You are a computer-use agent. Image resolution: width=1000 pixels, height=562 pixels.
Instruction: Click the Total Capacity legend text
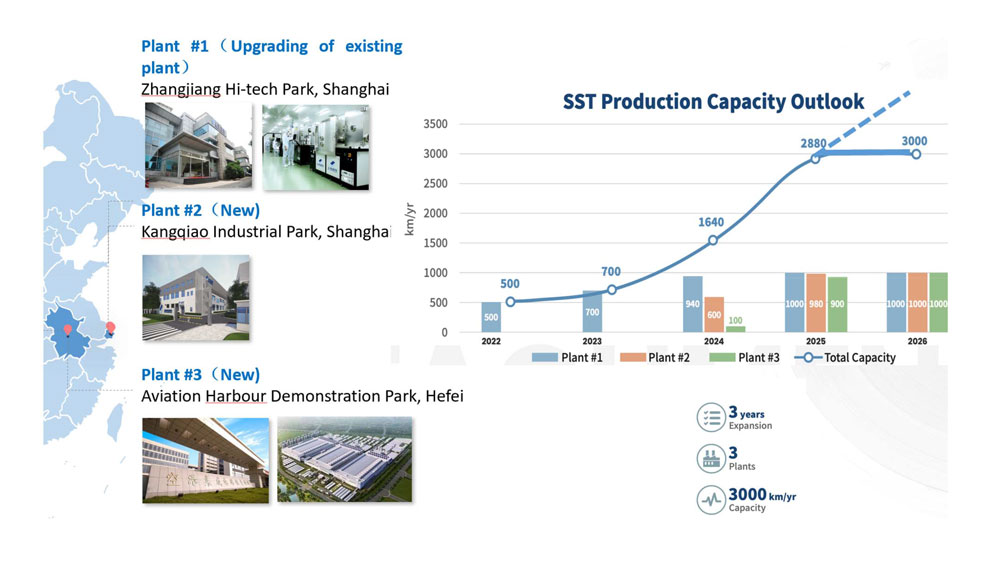[x=860, y=358]
